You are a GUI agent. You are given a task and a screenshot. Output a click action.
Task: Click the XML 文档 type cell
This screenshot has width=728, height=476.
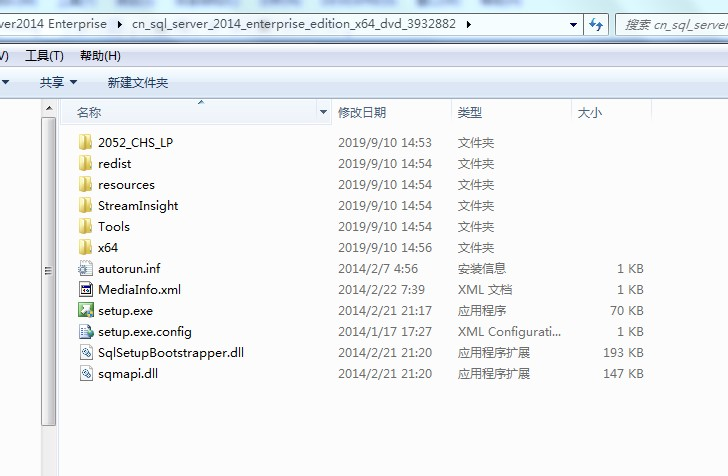(485, 289)
